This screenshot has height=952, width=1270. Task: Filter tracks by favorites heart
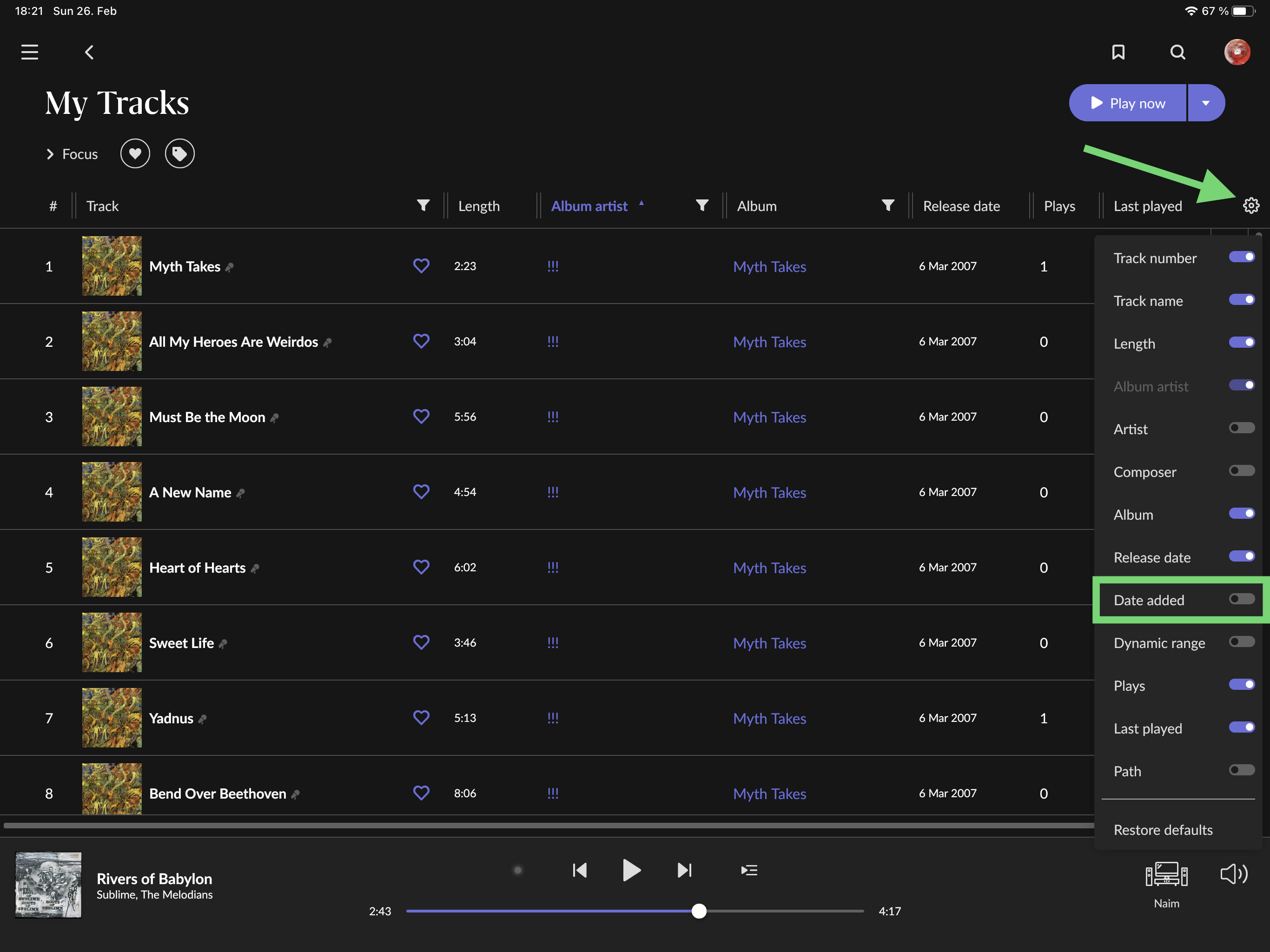coord(135,154)
